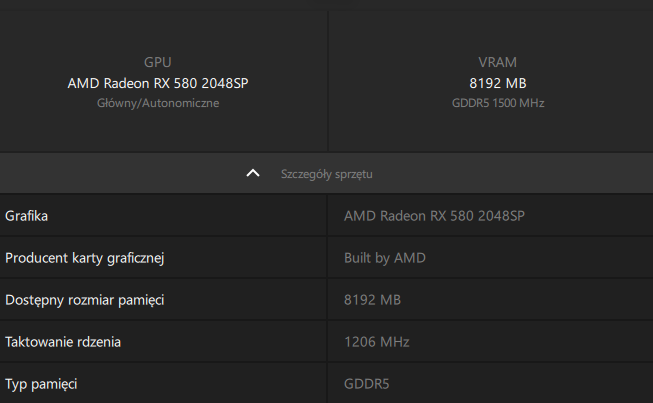The image size is (653, 403).
Task: Click the collapse chevron beside Szczegóły sprzętu
Action: pyautogui.click(x=253, y=174)
